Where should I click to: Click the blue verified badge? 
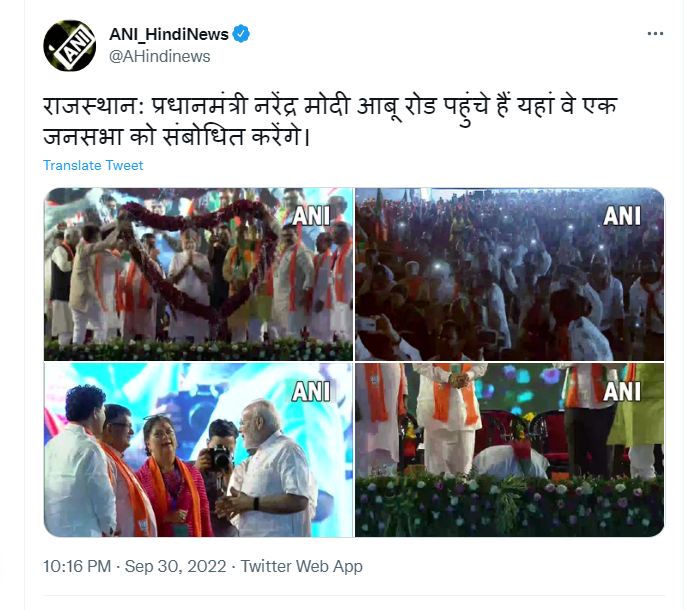click(x=241, y=34)
